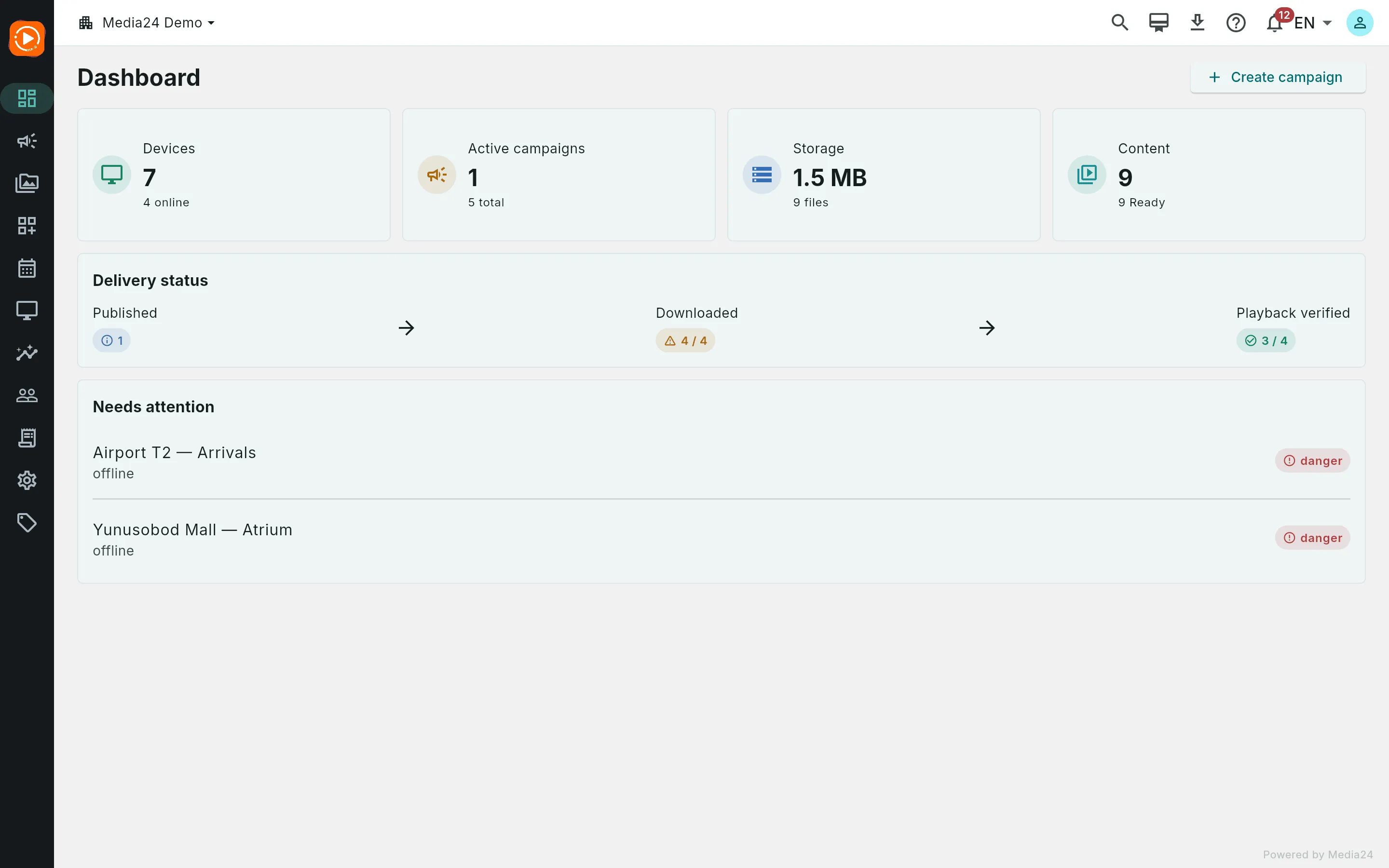Click the Storage card icon

762,175
